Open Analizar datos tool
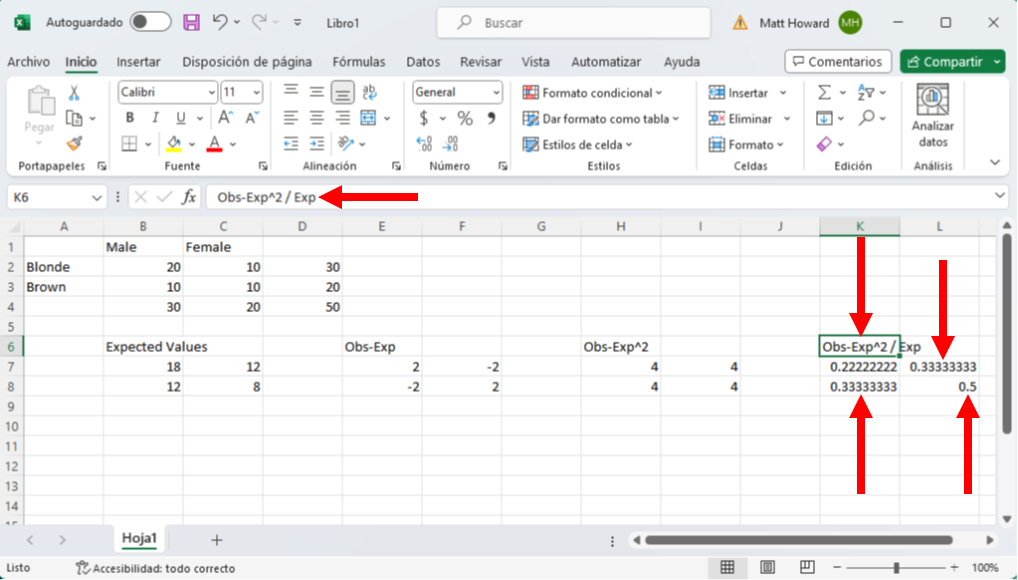Image resolution: width=1018 pixels, height=580 pixels. pyautogui.click(x=932, y=117)
